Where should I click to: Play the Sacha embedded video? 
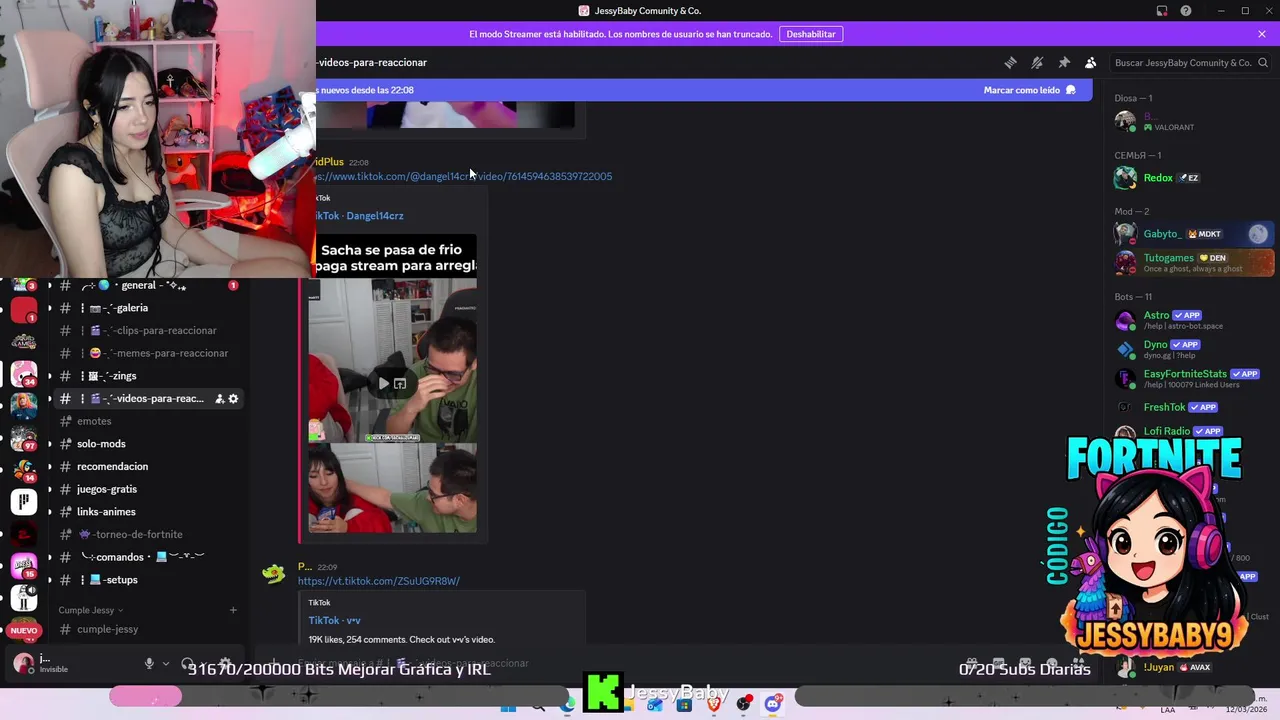pos(383,383)
